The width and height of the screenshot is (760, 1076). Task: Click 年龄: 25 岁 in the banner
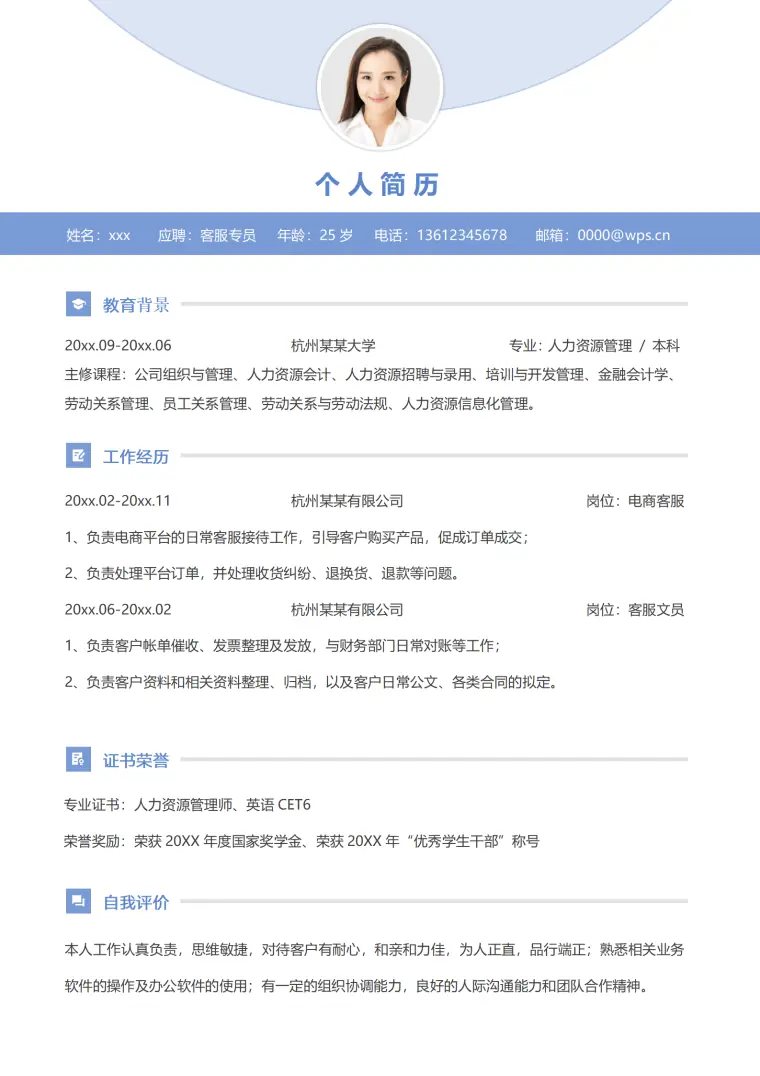(x=315, y=235)
